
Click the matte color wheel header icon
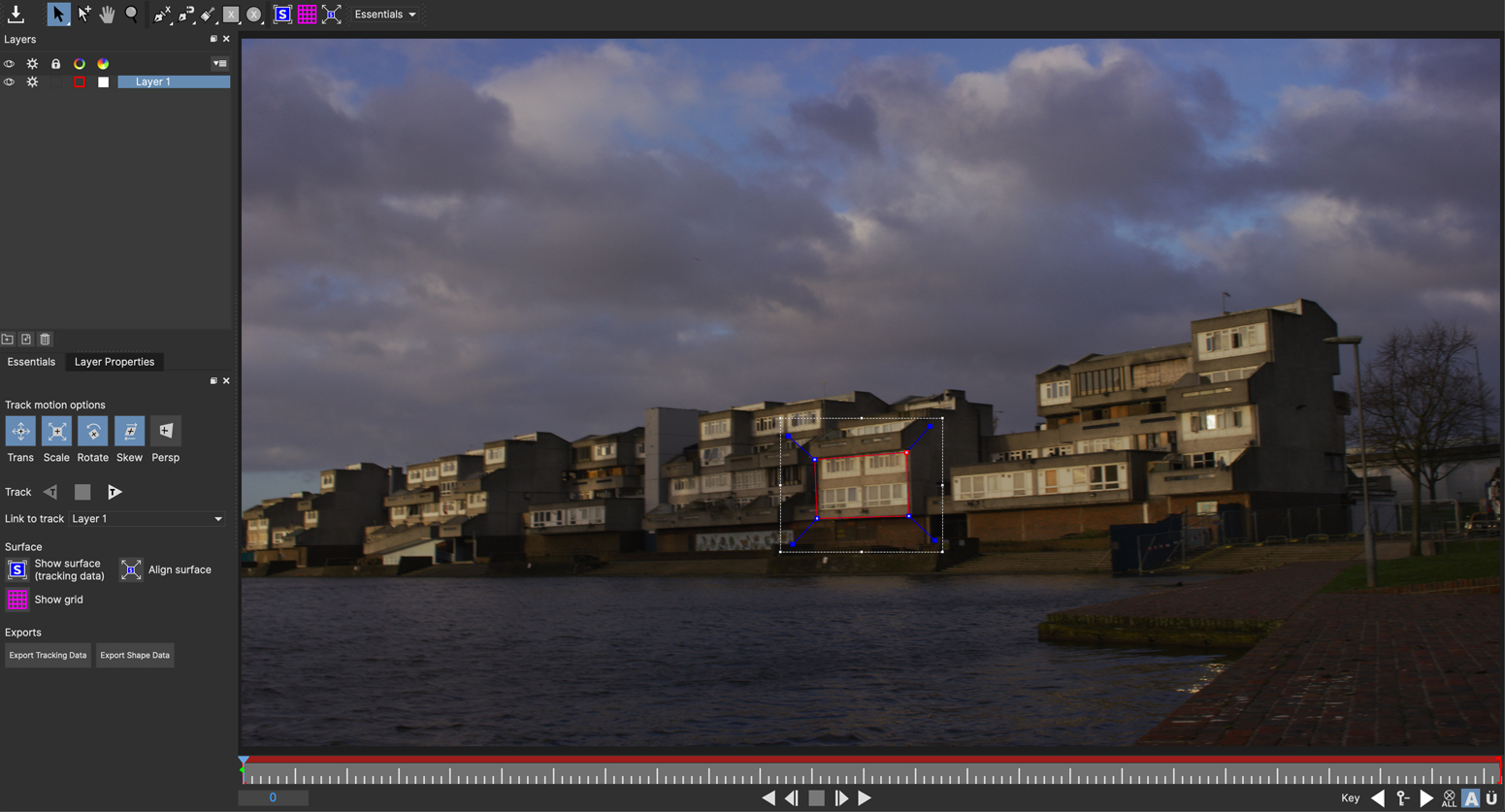103,64
